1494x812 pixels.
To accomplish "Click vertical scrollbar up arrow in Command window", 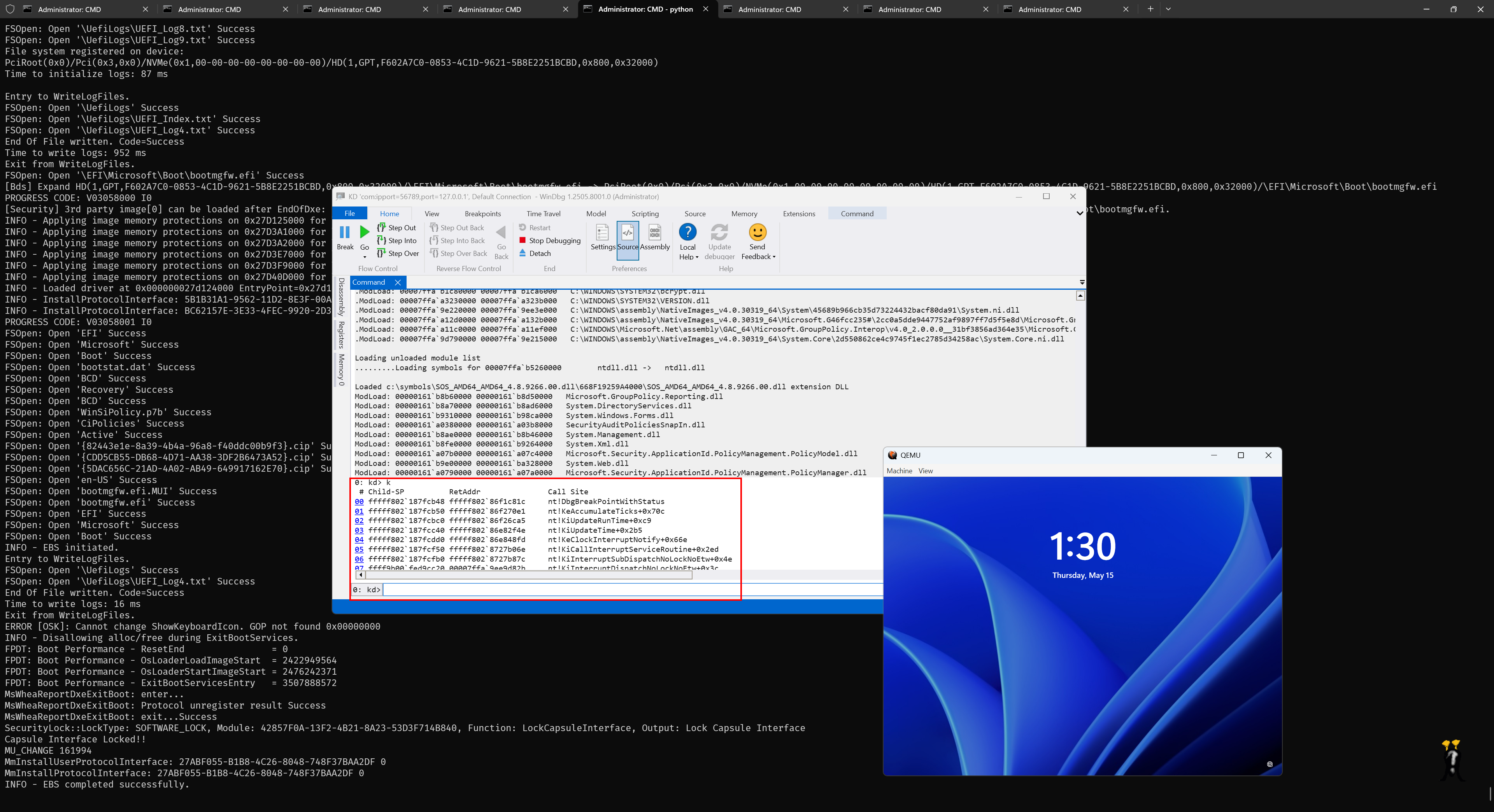I will 1080,296.
